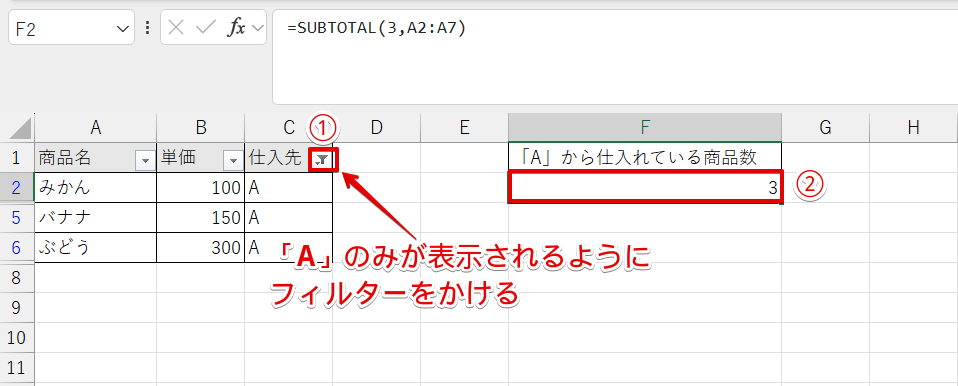Viewport: 958px width, 386px height.
Task: Click cell containing みかん
Action: (95, 188)
